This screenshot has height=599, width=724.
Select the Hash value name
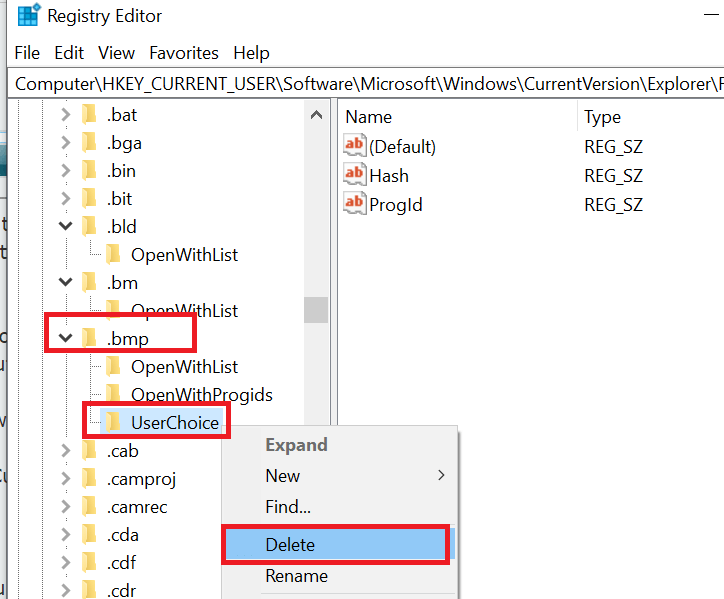[x=389, y=176]
